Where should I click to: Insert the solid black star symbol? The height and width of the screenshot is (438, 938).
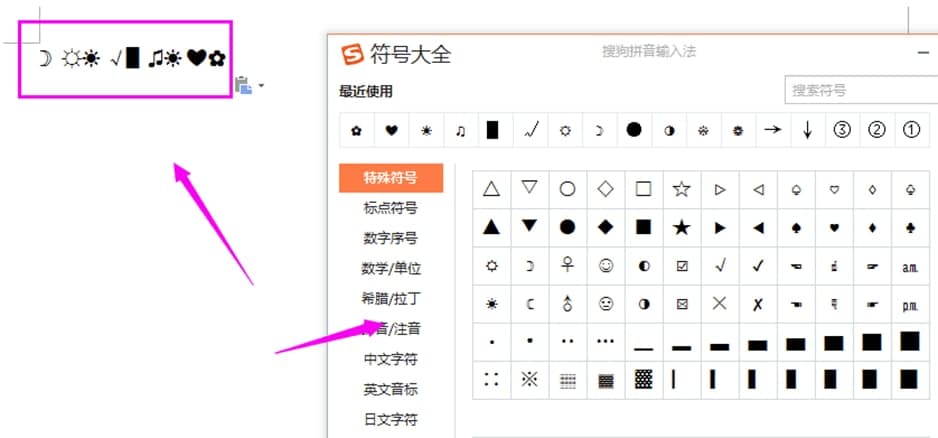(681, 227)
